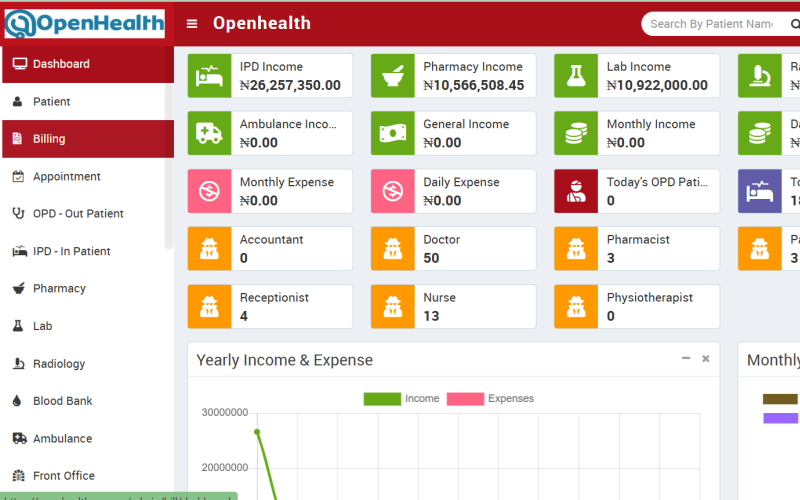Click the Monthly Income coins icon
The image size is (800, 500).
pyautogui.click(x=576, y=134)
